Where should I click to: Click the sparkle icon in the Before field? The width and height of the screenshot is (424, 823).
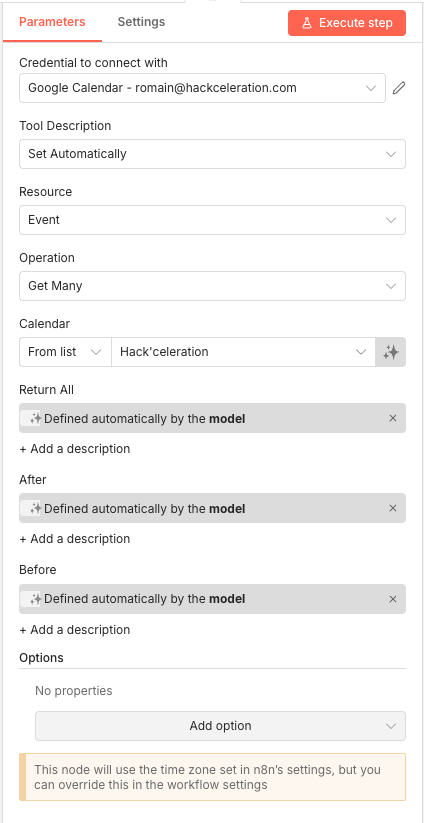pos(35,599)
